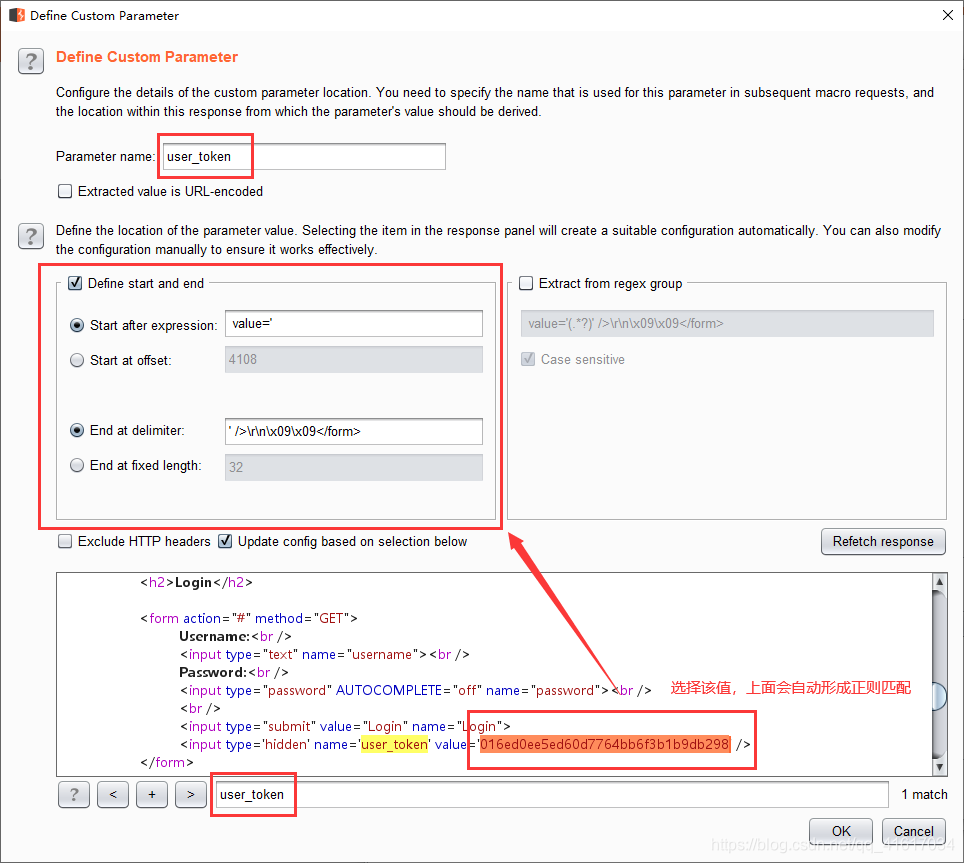Viewport: 964px width, 863px height.
Task: Uncheck Define start and end checkbox
Action: click(x=75, y=283)
